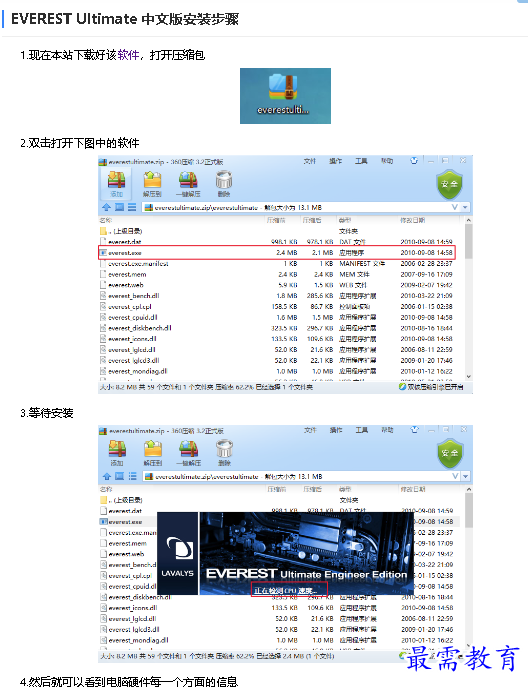Select everest_lglcd3.dll in step 2 file list

point(281,360)
